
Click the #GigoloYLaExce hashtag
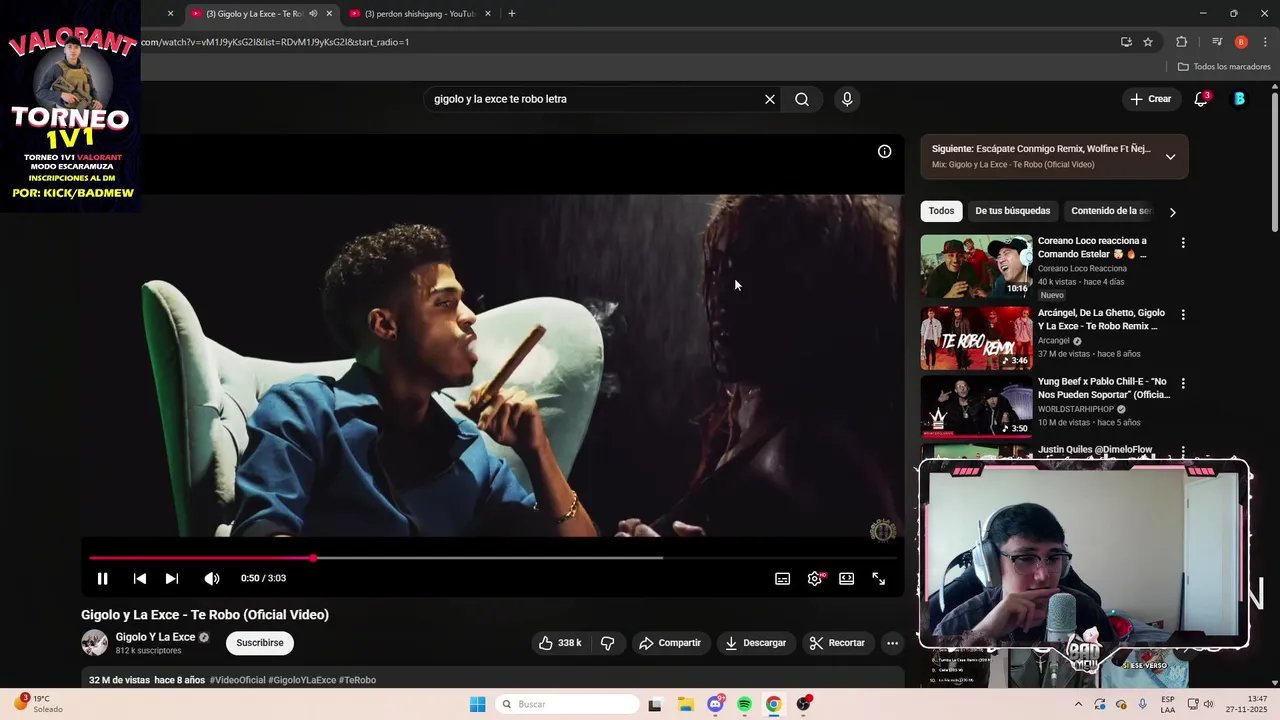point(302,680)
